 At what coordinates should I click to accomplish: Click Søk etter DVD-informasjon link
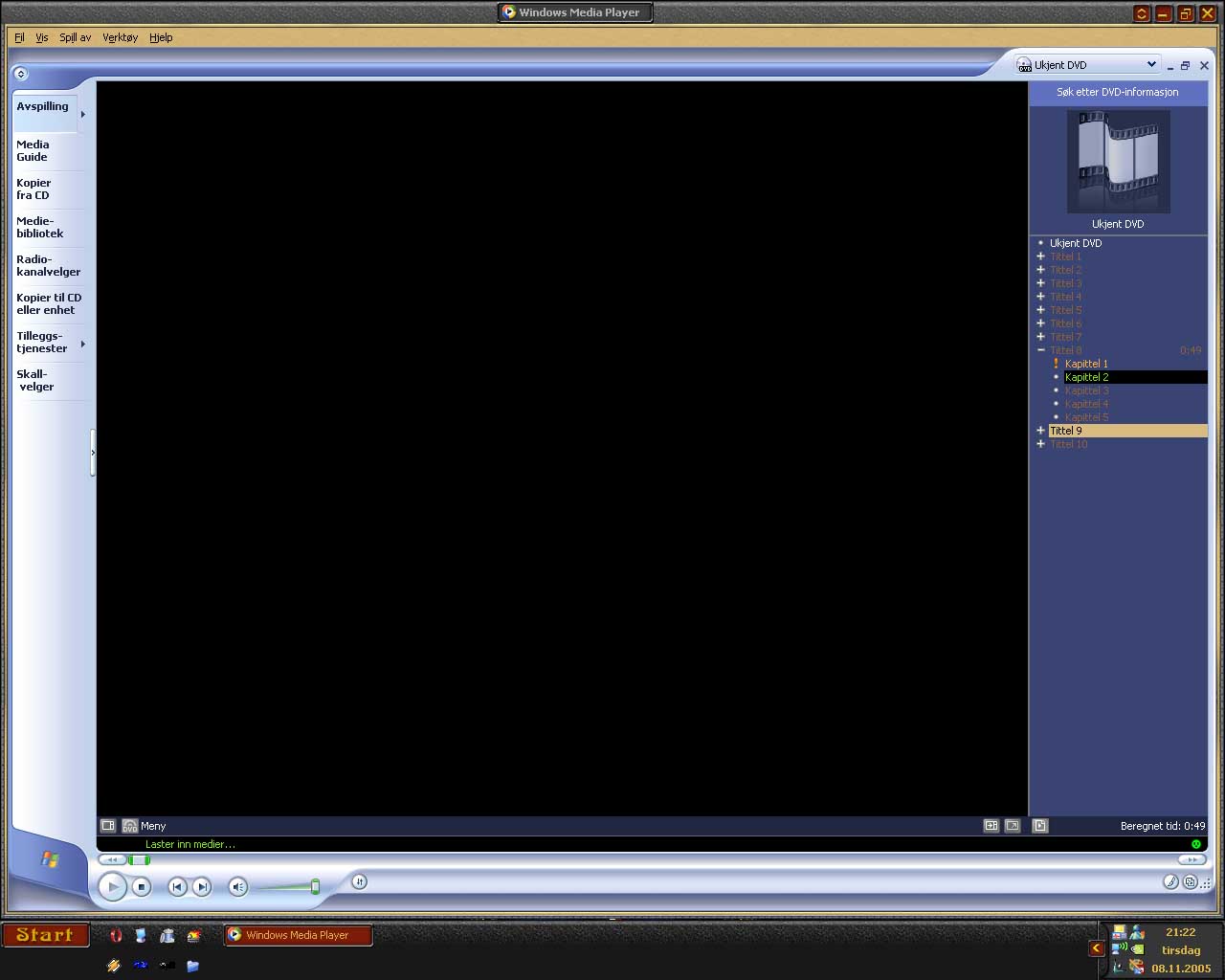1118,92
